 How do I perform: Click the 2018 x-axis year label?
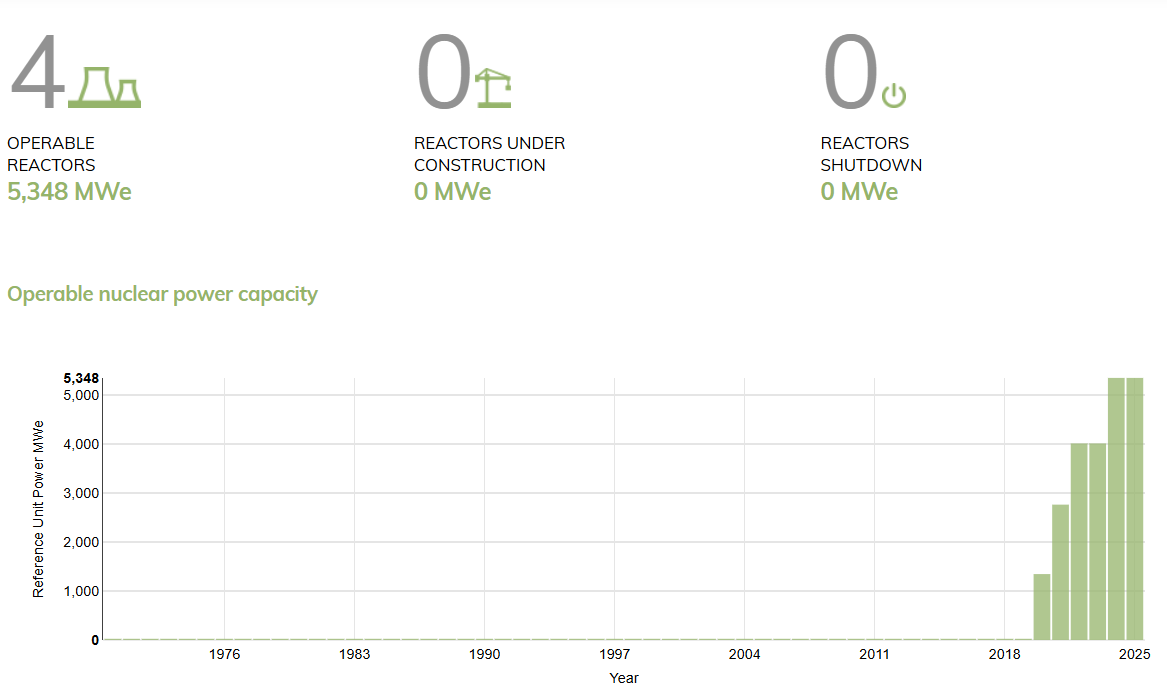tap(1004, 654)
